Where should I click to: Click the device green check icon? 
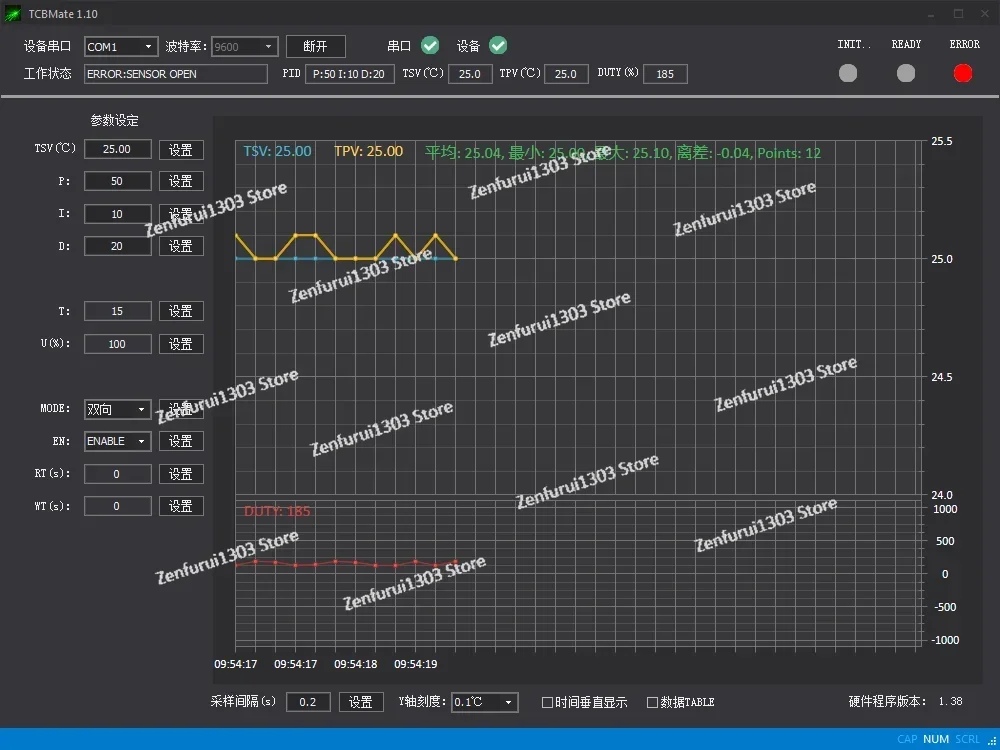tap(498, 46)
